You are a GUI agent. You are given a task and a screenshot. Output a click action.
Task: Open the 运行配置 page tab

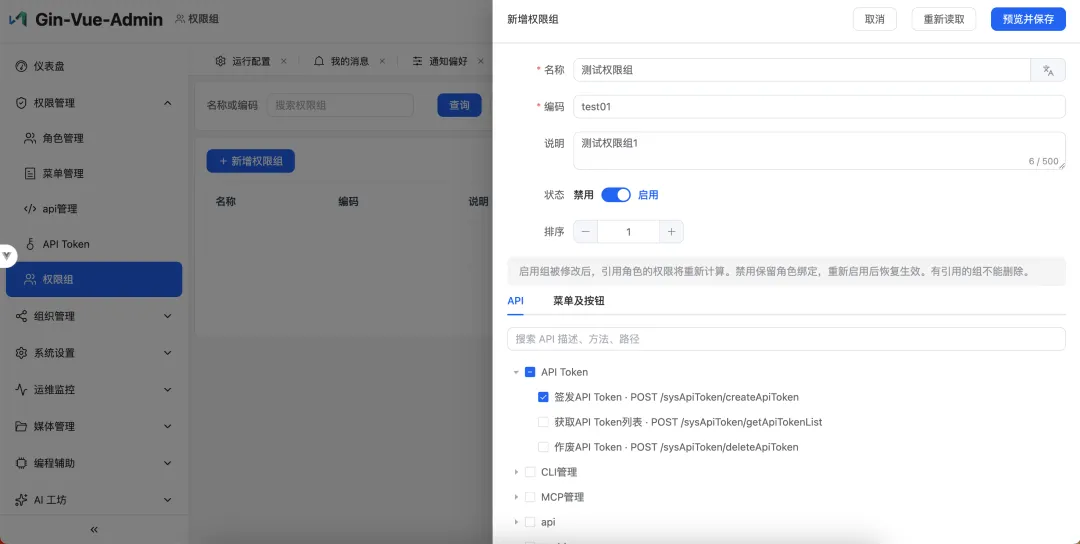click(251, 61)
